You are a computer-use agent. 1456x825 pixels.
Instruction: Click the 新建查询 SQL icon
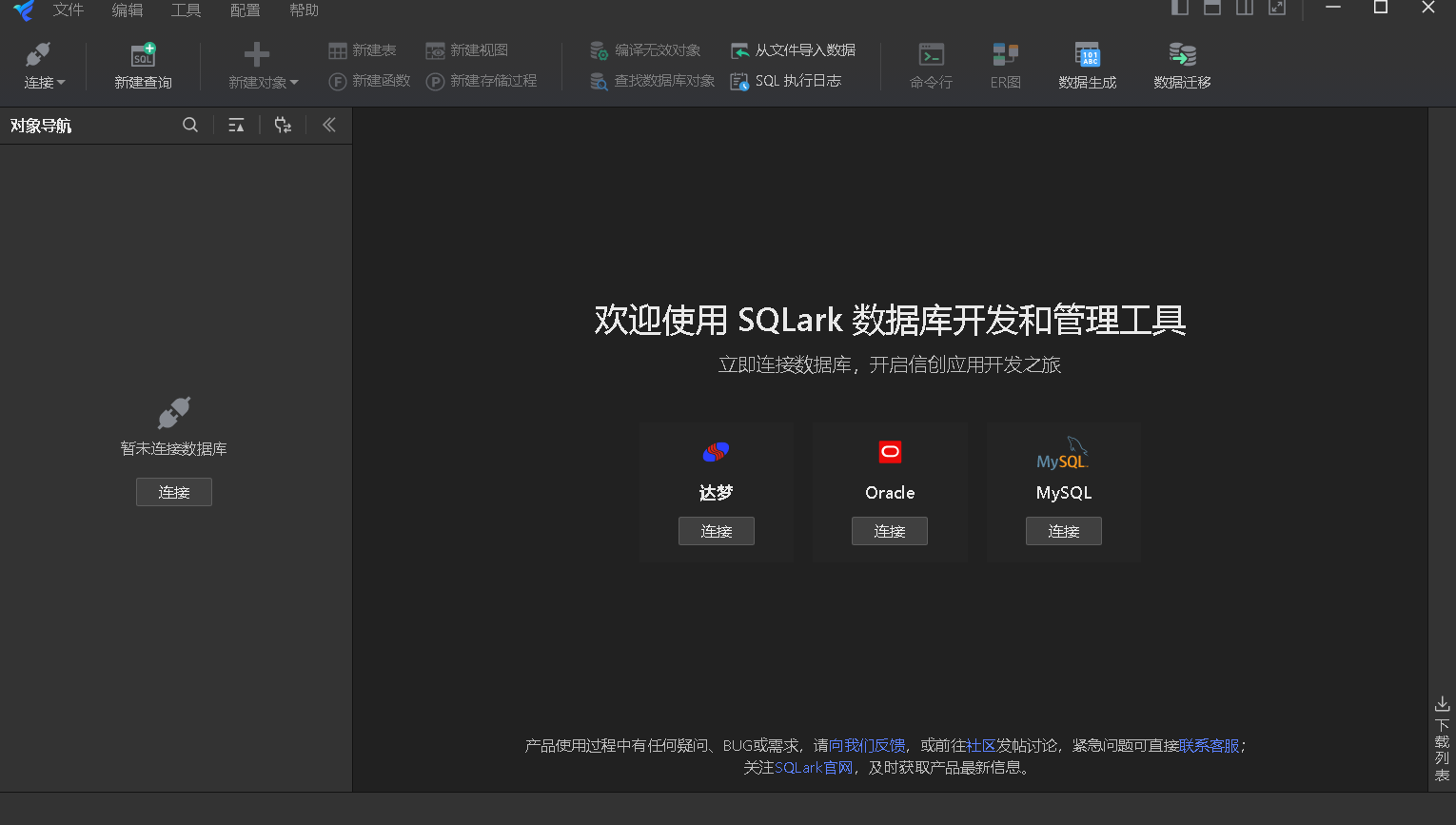[x=143, y=55]
